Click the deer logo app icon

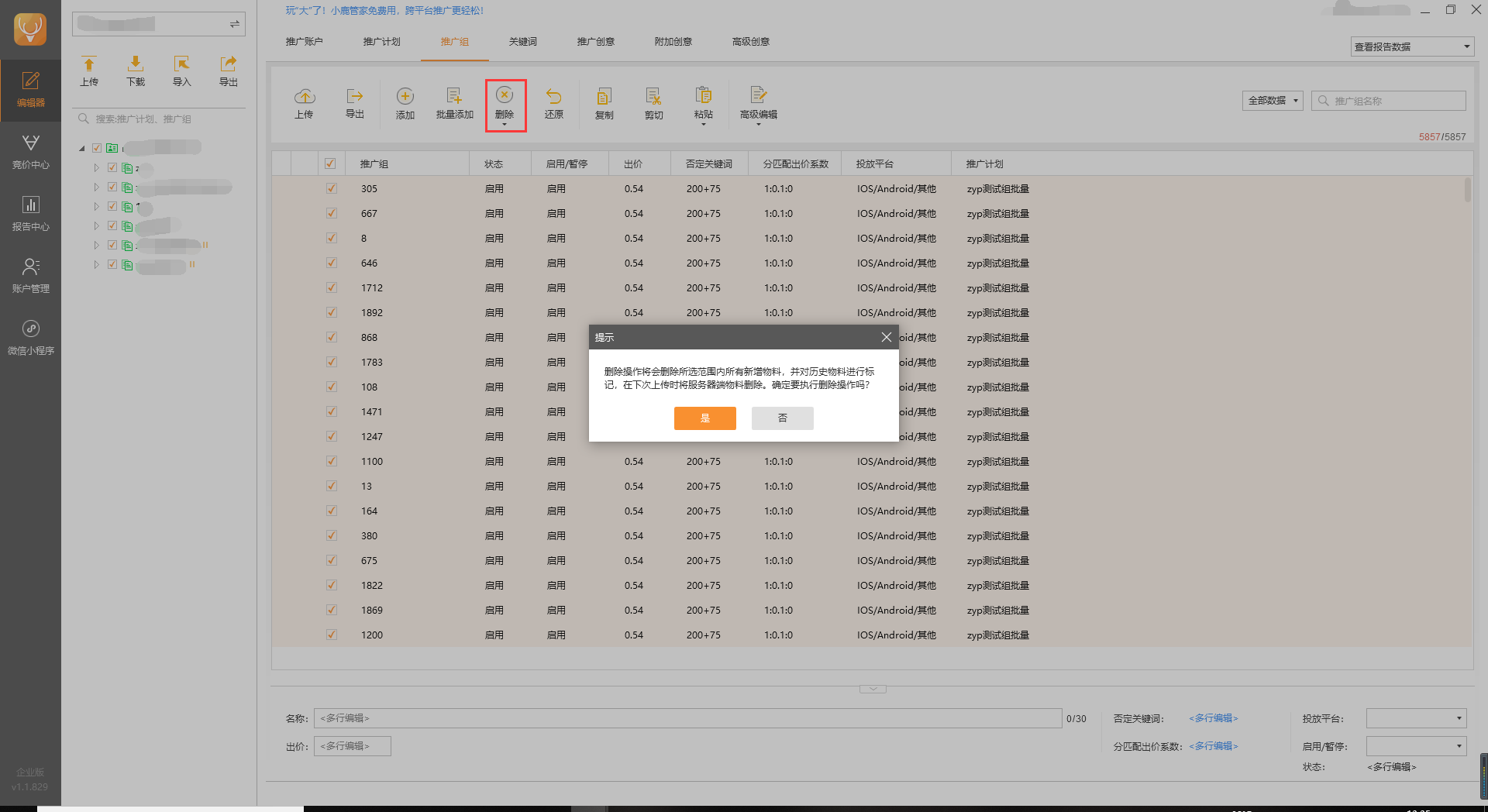point(30,29)
